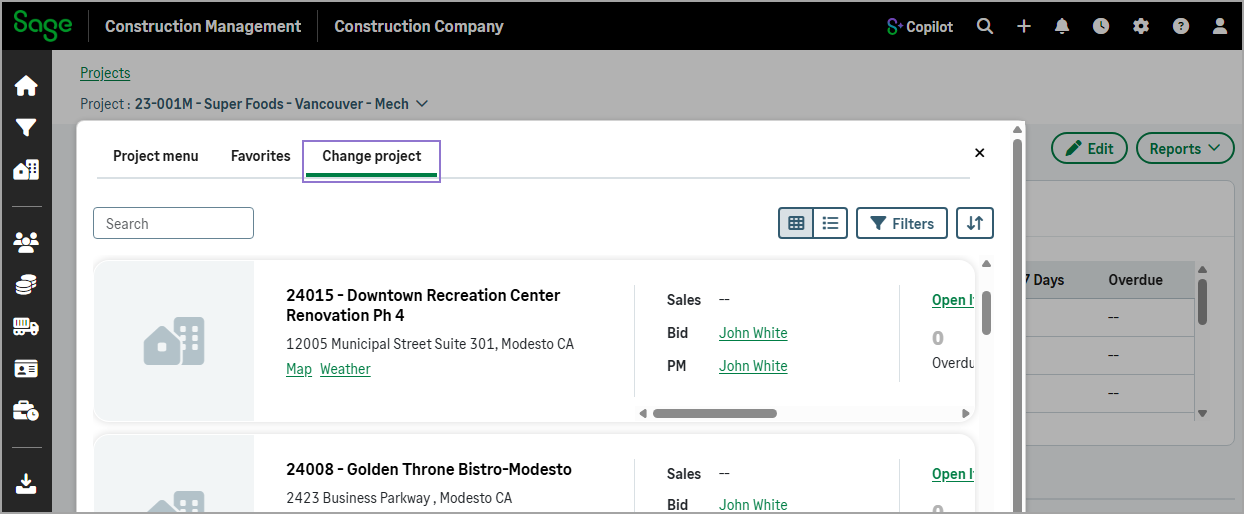Click the Open link in Downtown card

[x=953, y=300]
